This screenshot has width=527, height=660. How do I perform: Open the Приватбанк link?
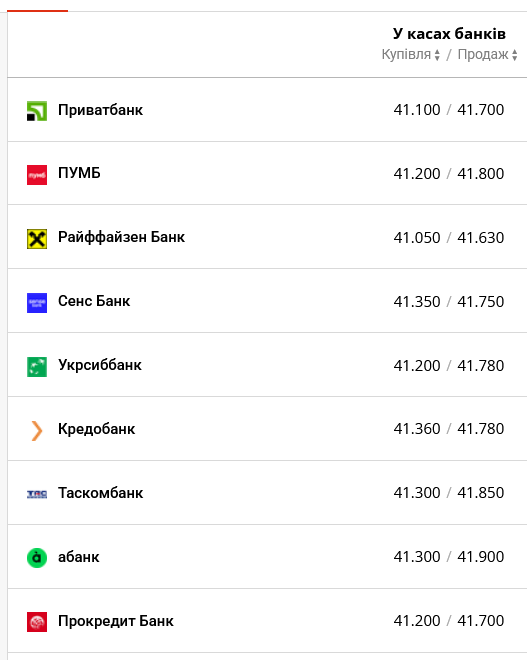click(101, 110)
